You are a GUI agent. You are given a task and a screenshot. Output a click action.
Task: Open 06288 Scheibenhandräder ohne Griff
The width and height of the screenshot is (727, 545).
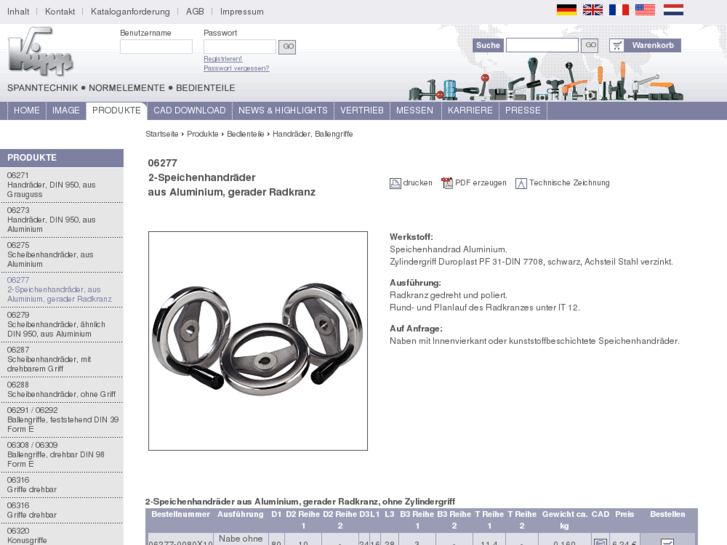(62, 390)
